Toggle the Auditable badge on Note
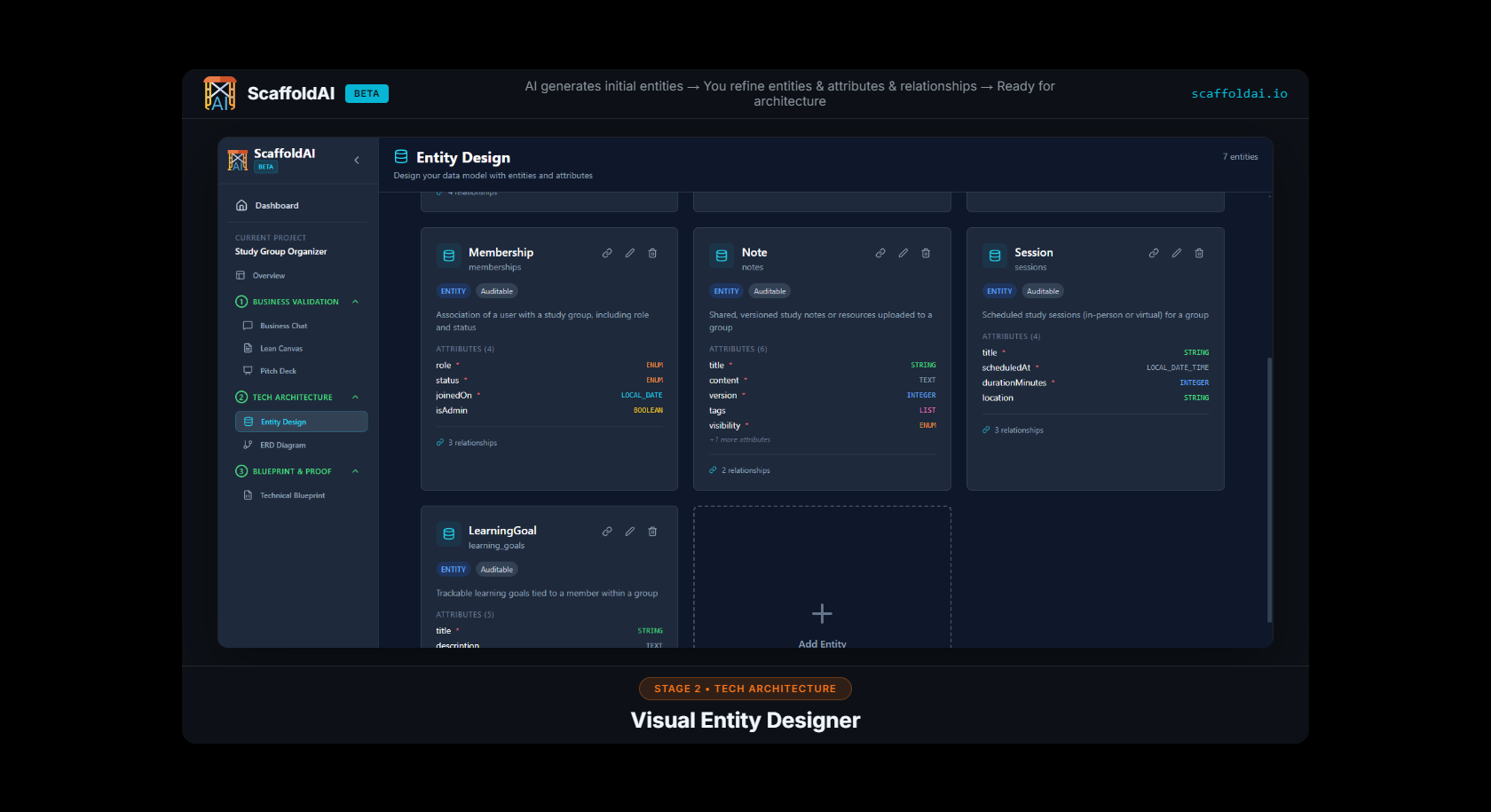This screenshot has height=812, width=1491. (769, 290)
